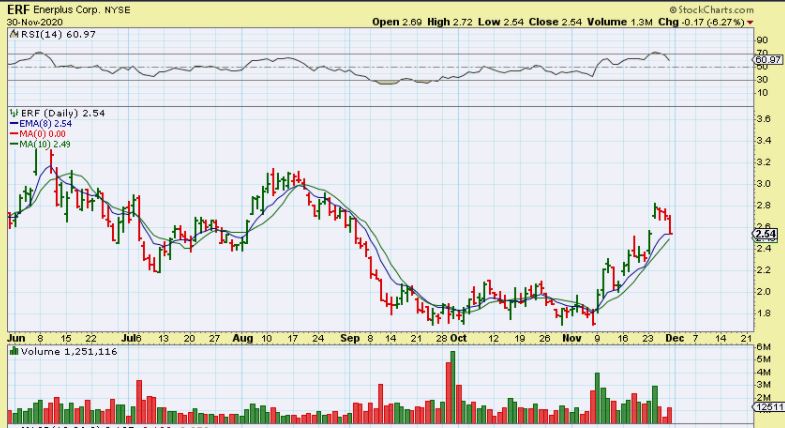Click the Dec label on date axis
785x428 pixels.
coord(675,338)
